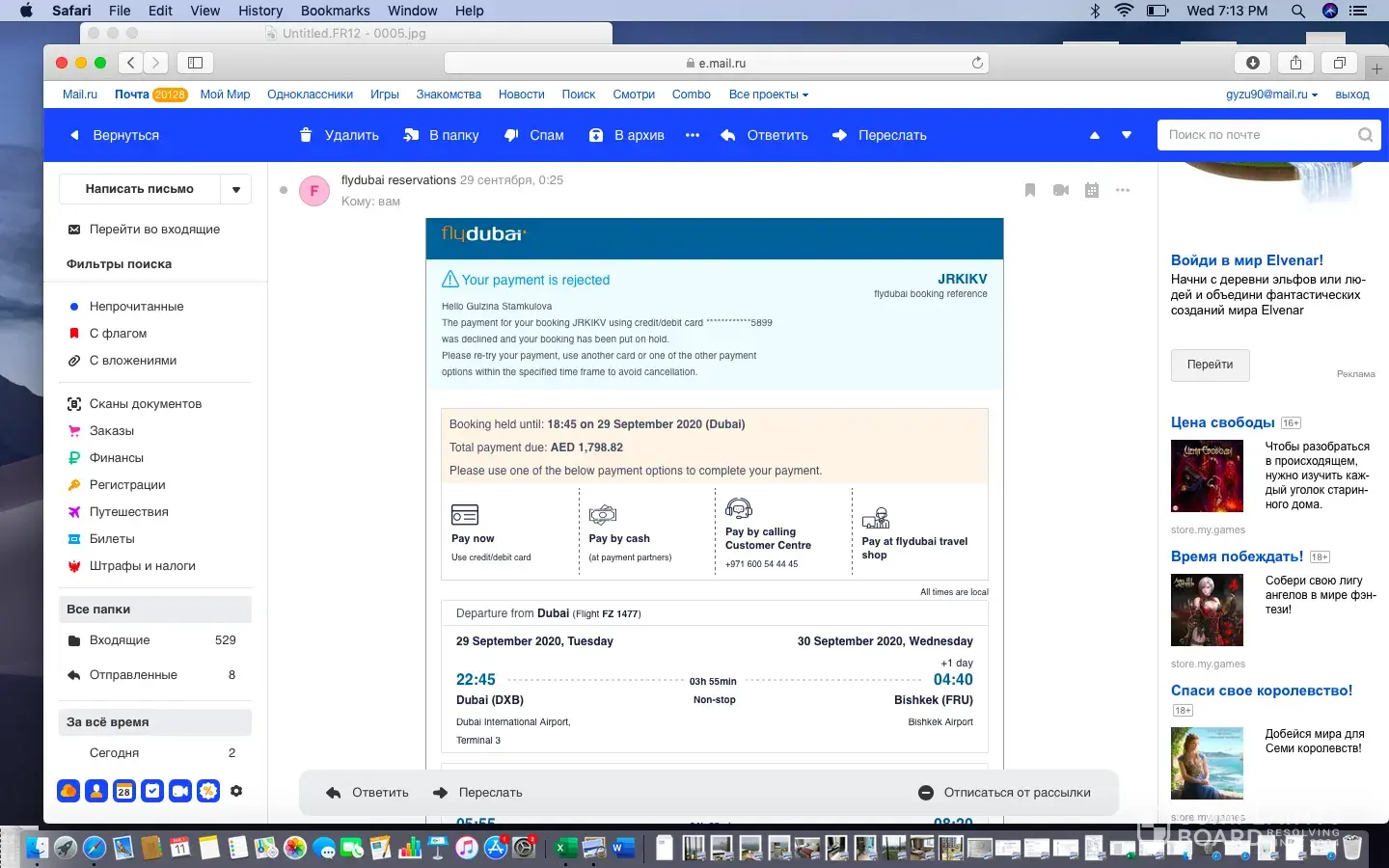This screenshot has width=1389, height=868.
Task: Click the video call camera icon in email header
Action: tap(1061, 190)
